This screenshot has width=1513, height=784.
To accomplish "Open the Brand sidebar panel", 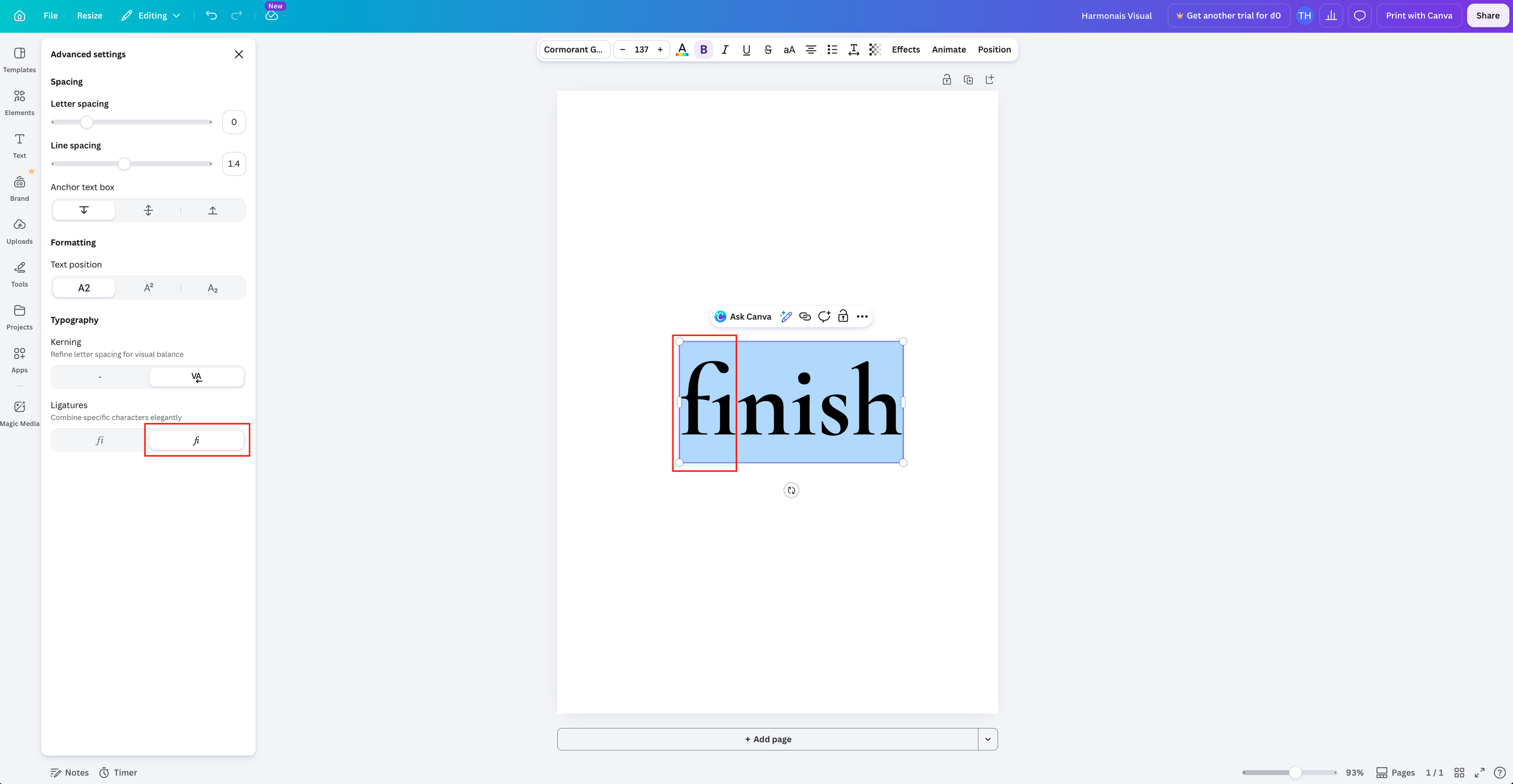I will coord(19,189).
